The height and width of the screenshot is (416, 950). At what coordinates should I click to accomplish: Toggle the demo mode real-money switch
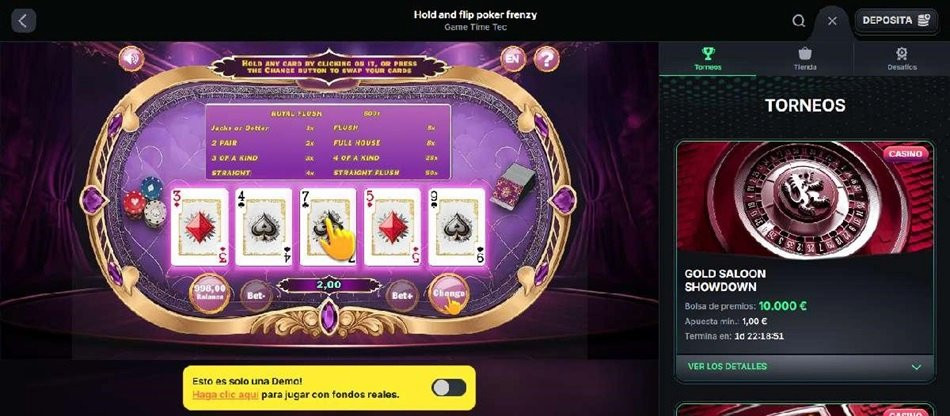point(449,388)
